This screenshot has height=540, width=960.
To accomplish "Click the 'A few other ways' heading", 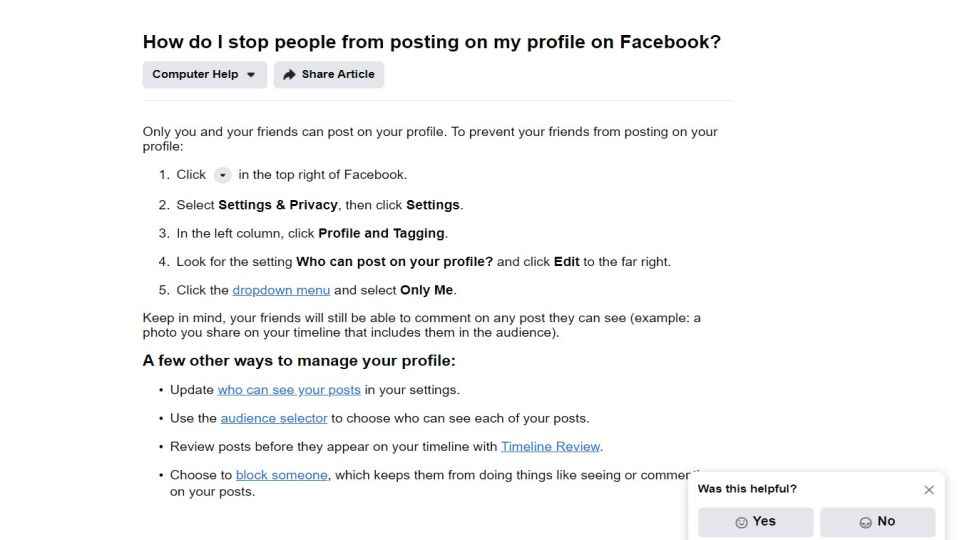I will [299, 361].
